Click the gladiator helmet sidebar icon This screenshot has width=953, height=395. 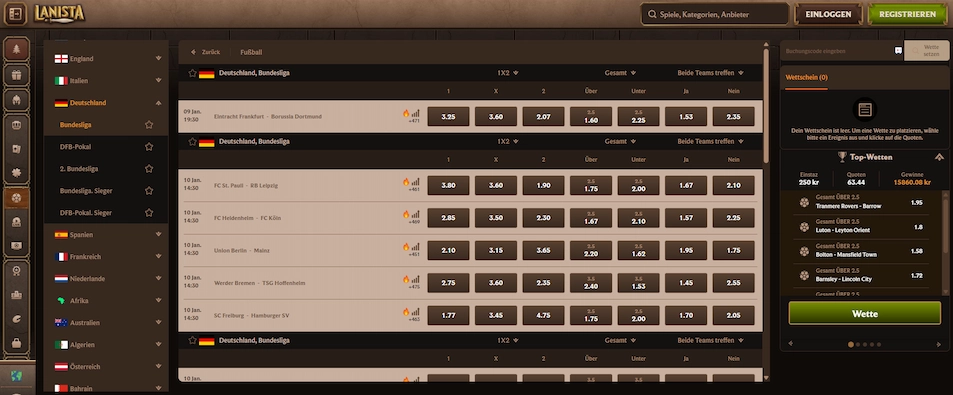pyautogui.click(x=16, y=101)
